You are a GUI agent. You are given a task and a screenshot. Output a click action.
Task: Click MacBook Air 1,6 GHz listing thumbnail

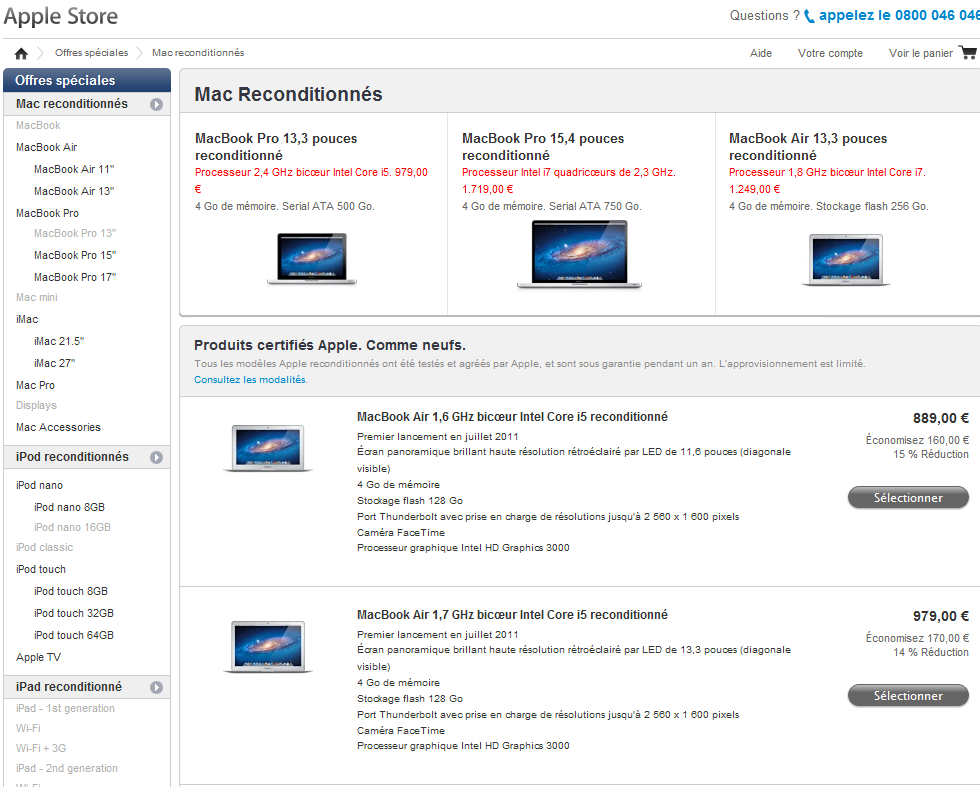(x=268, y=448)
